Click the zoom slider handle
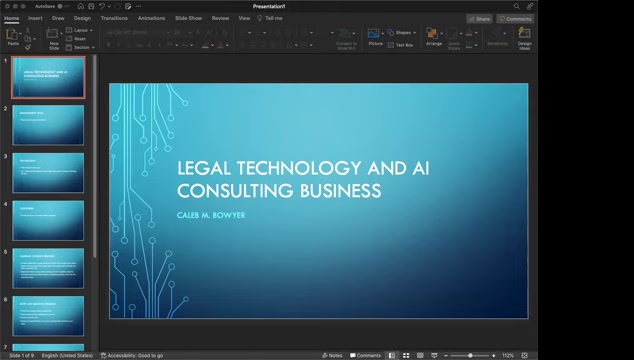This screenshot has height=360, width=634. (470, 356)
